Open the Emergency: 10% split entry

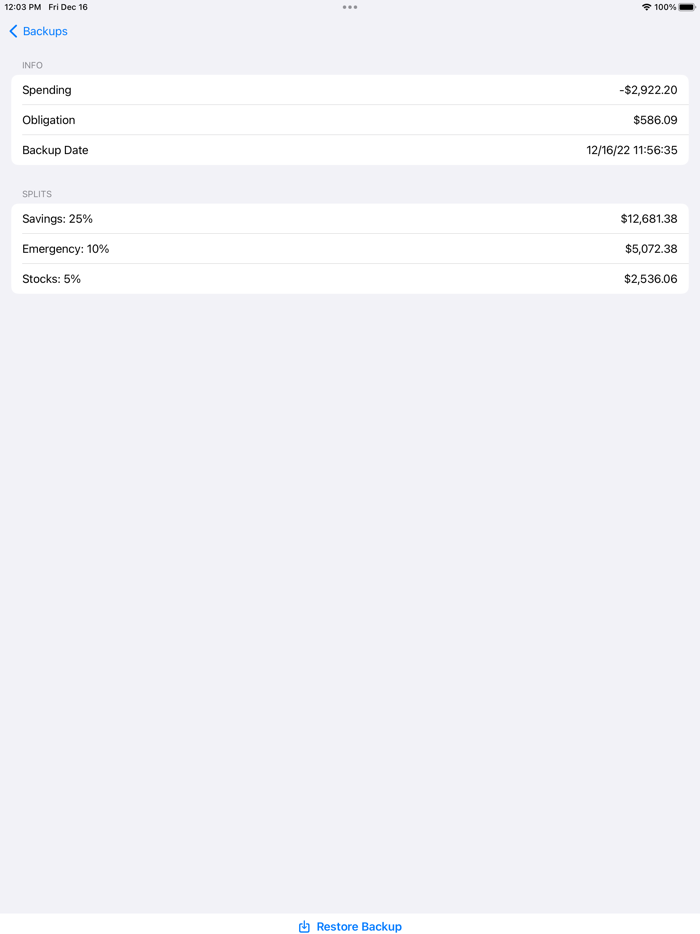(350, 248)
